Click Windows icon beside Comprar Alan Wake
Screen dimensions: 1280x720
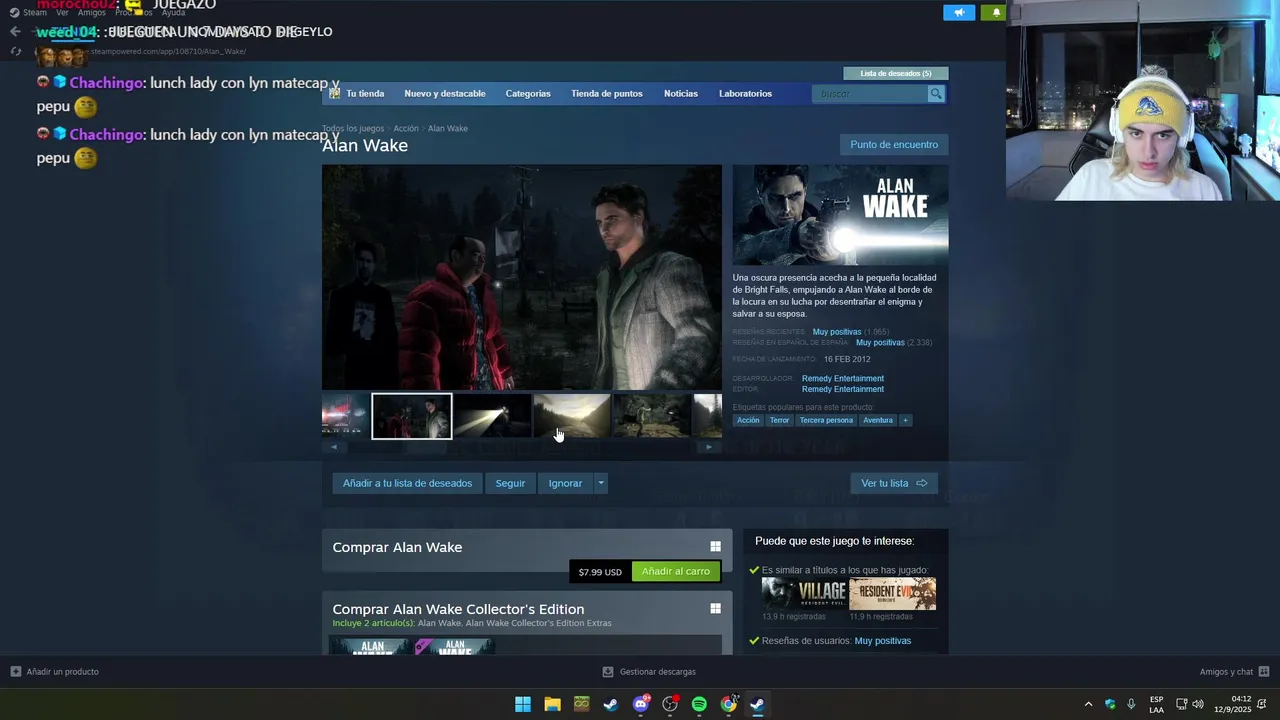click(x=715, y=547)
